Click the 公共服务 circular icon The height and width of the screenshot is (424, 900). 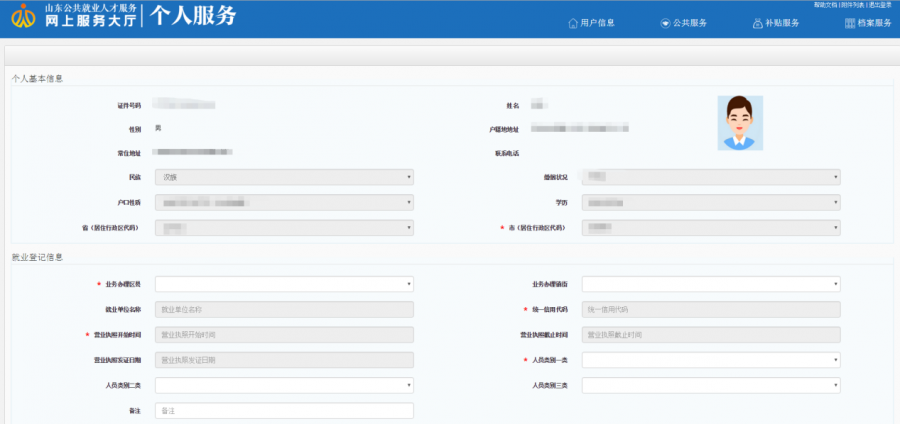point(666,24)
